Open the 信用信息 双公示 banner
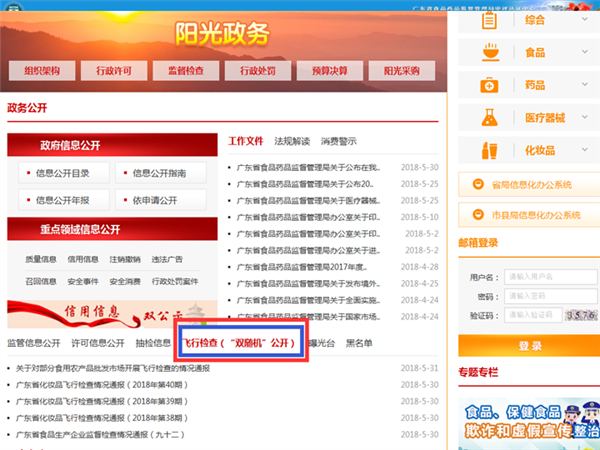 coord(111,313)
